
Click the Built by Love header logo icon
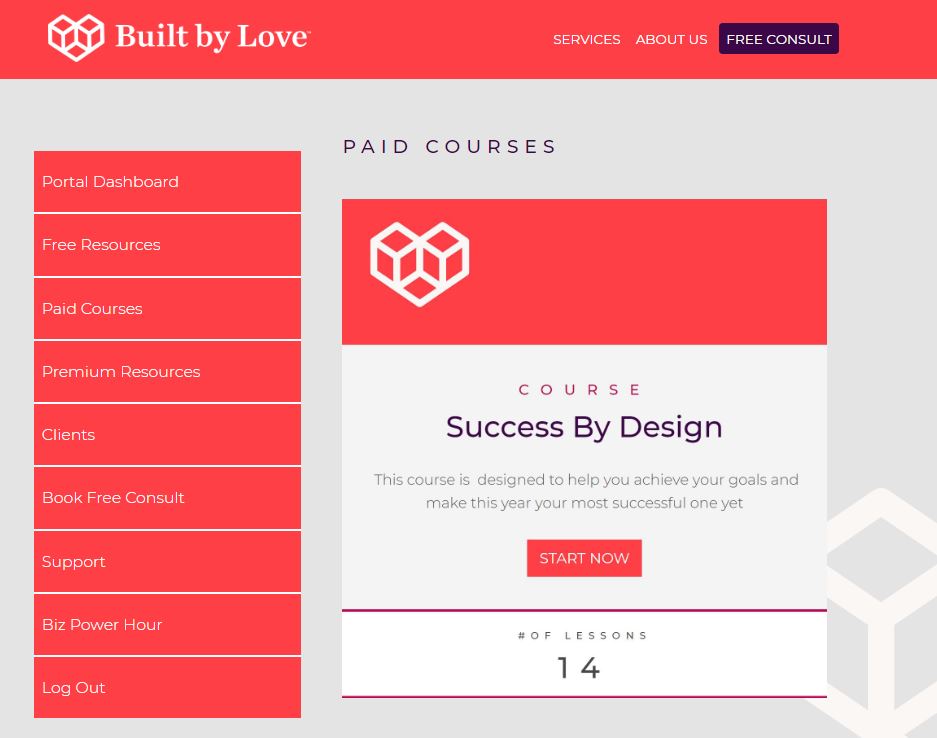[x=76, y=38]
